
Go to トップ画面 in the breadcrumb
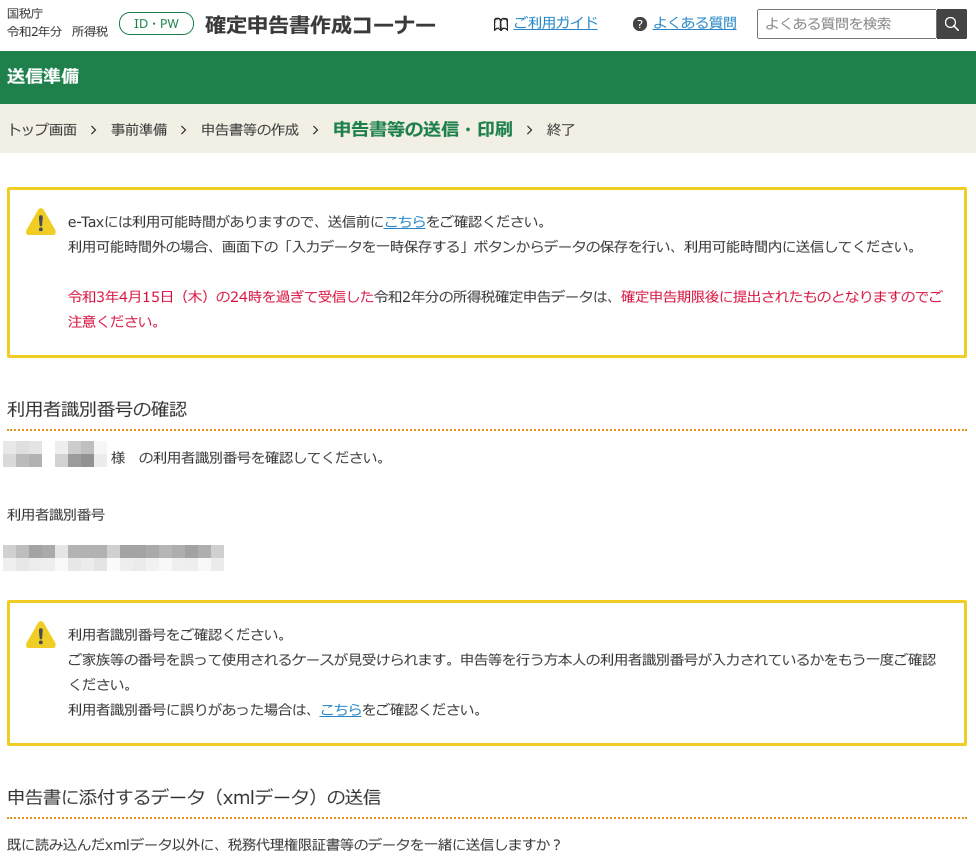42,129
